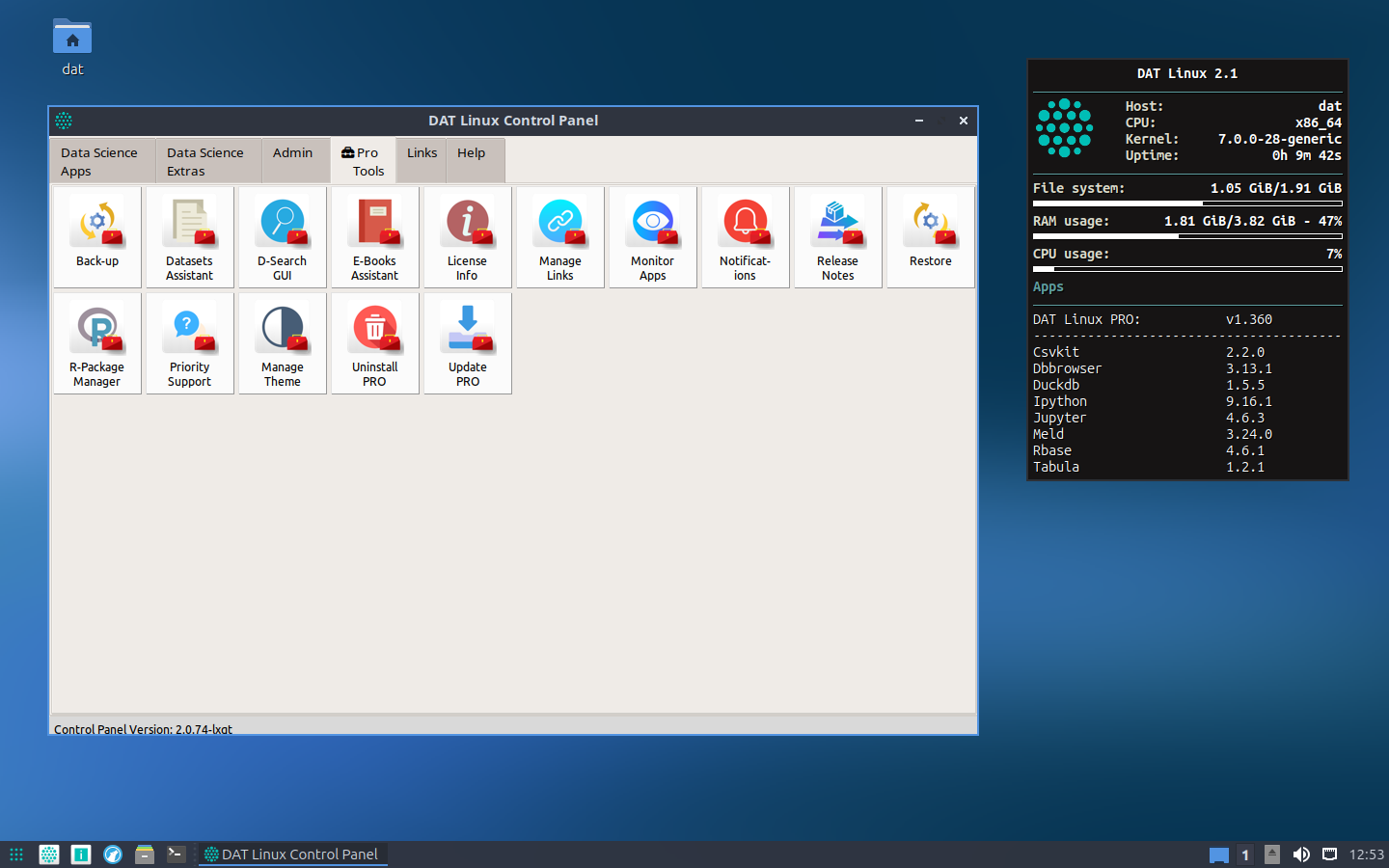
Task: Click the Control Panel Version status text
Action: [143, 729]
